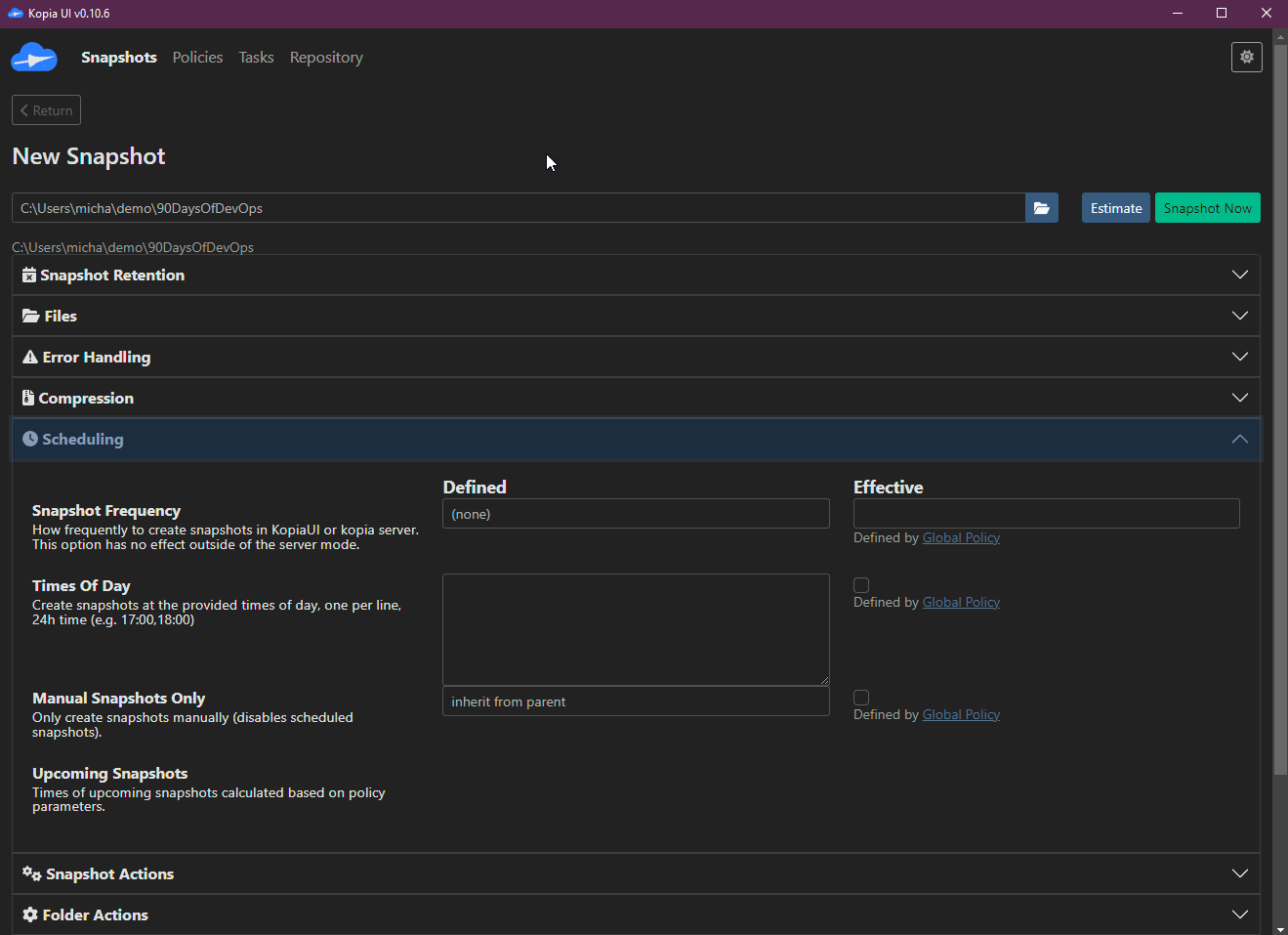Click the Kopia cloud logo icon
The height and width of the screenshot is (935, 1288).
click(x=34, y=58)
